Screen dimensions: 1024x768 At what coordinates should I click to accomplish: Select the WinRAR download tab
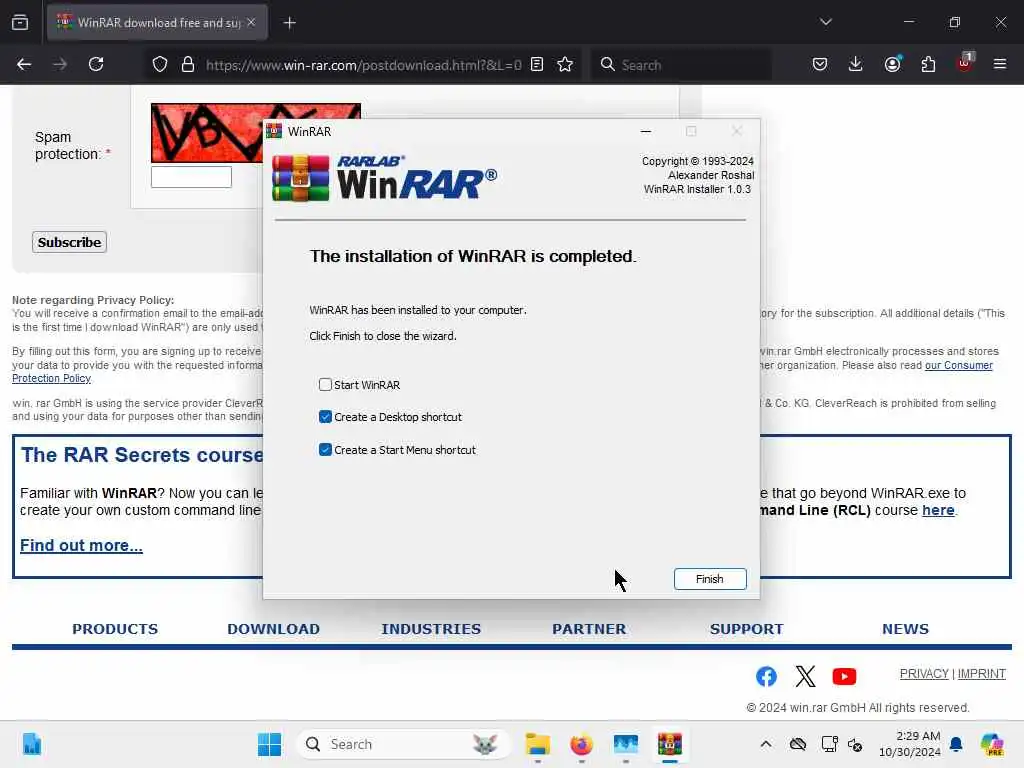pos(157,22)
